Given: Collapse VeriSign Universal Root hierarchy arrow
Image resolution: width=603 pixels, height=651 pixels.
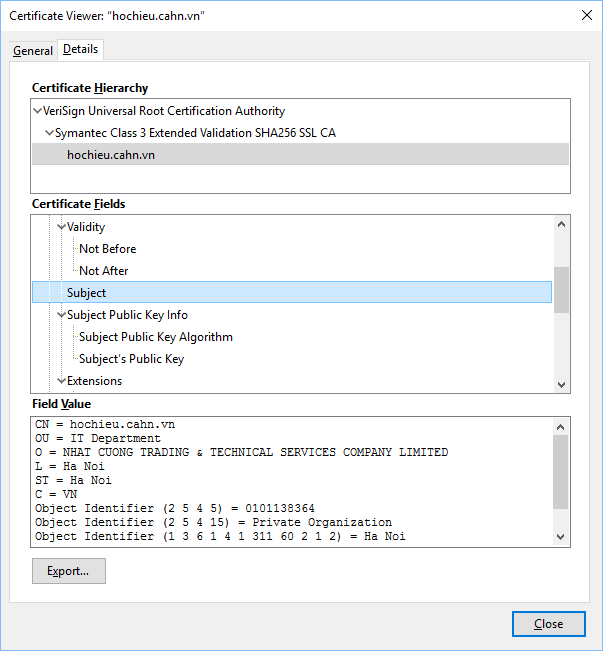Looking at the screenshot, I should (x=37, y=111).
